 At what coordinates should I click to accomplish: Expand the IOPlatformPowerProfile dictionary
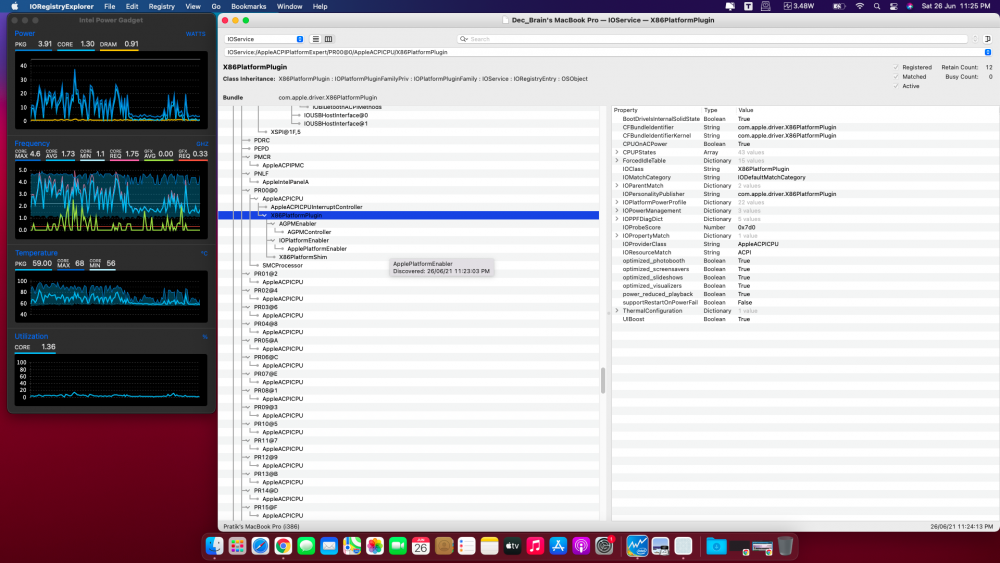tap(617, 202)
